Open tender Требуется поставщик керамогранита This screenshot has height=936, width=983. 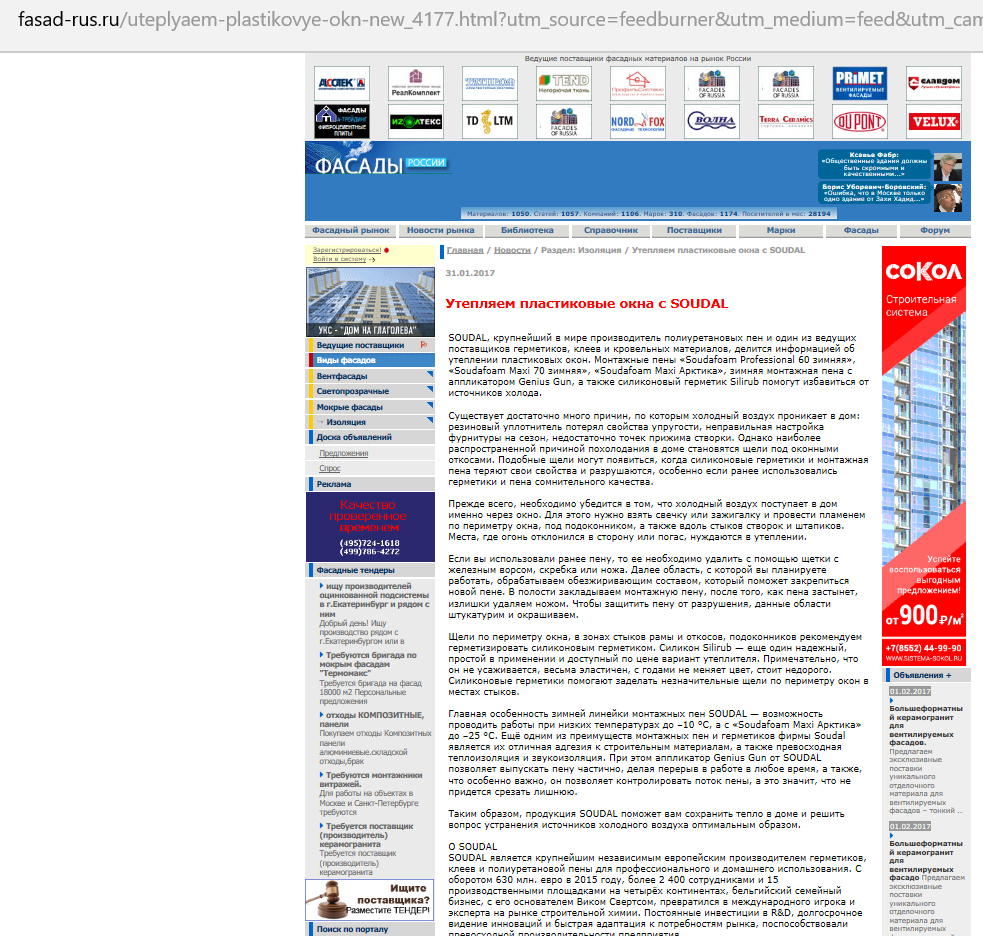[366, 835]
